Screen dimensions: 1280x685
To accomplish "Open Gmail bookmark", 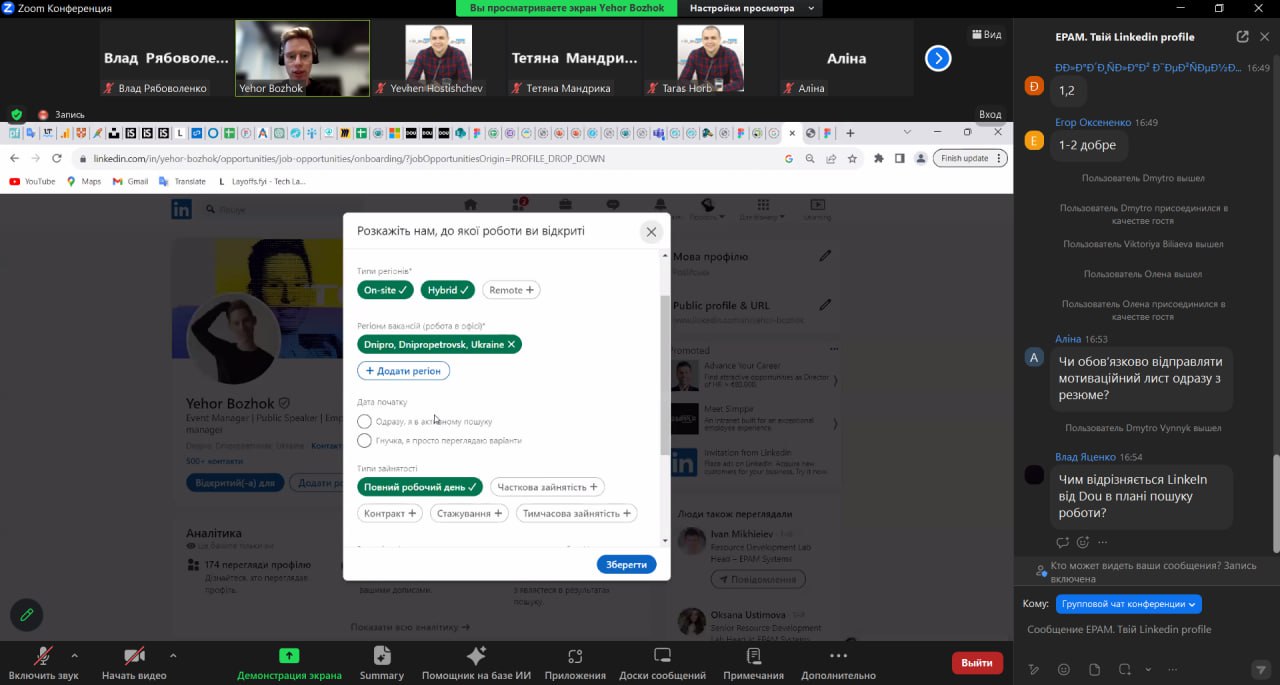I will 131,181.
